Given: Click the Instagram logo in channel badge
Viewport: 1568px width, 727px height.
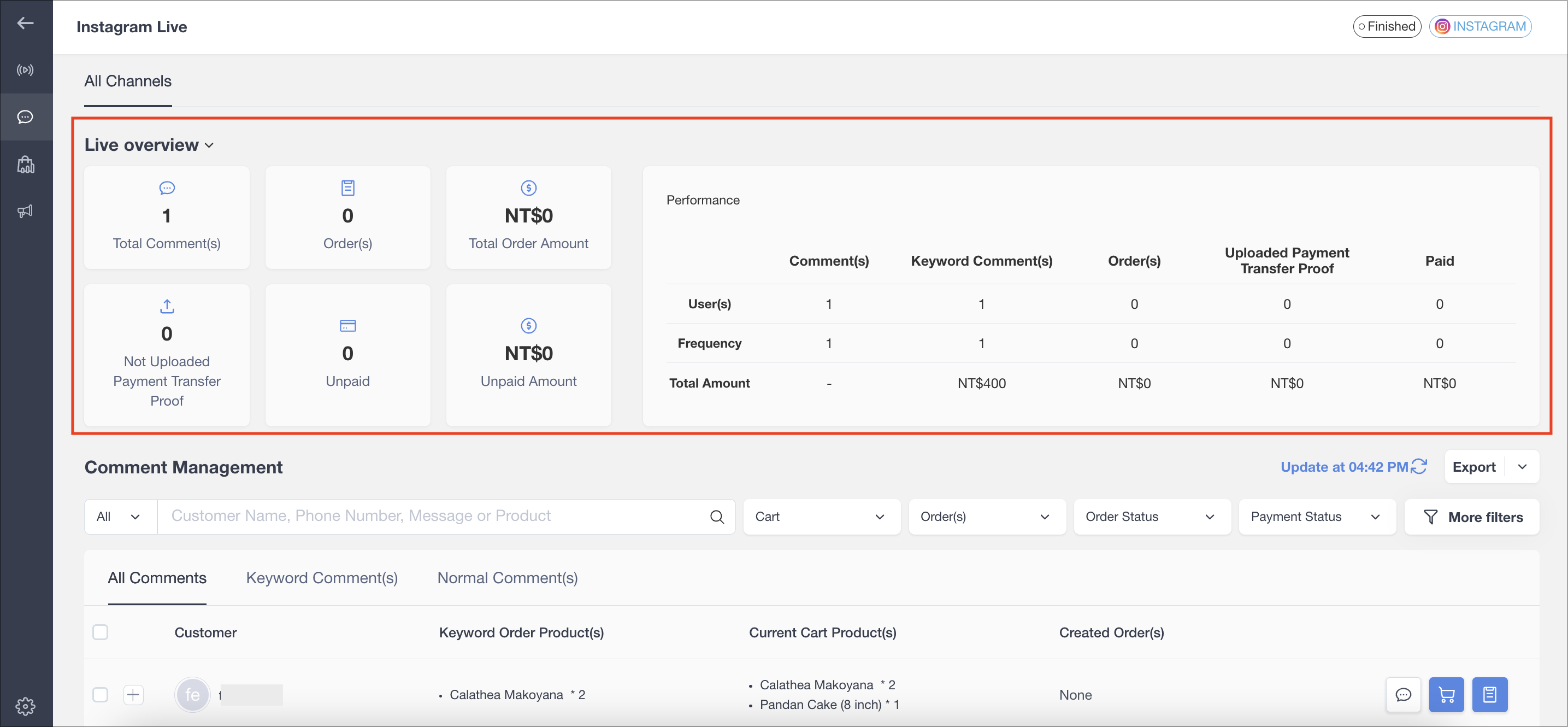Looking at the screenshot, I should coord(1442,26).
